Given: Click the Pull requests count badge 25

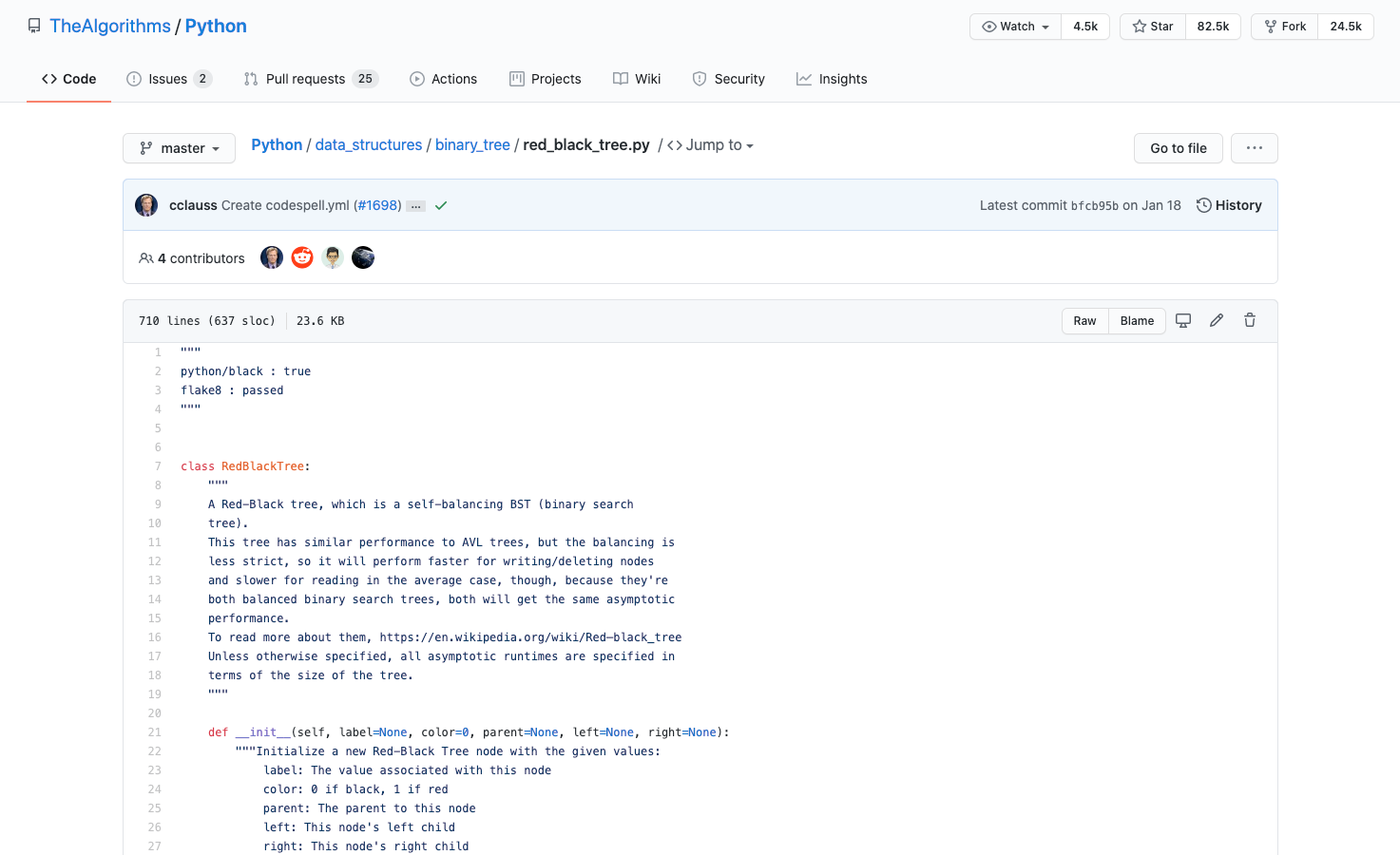Looking at the screenshot, I should tap(365, 79).
